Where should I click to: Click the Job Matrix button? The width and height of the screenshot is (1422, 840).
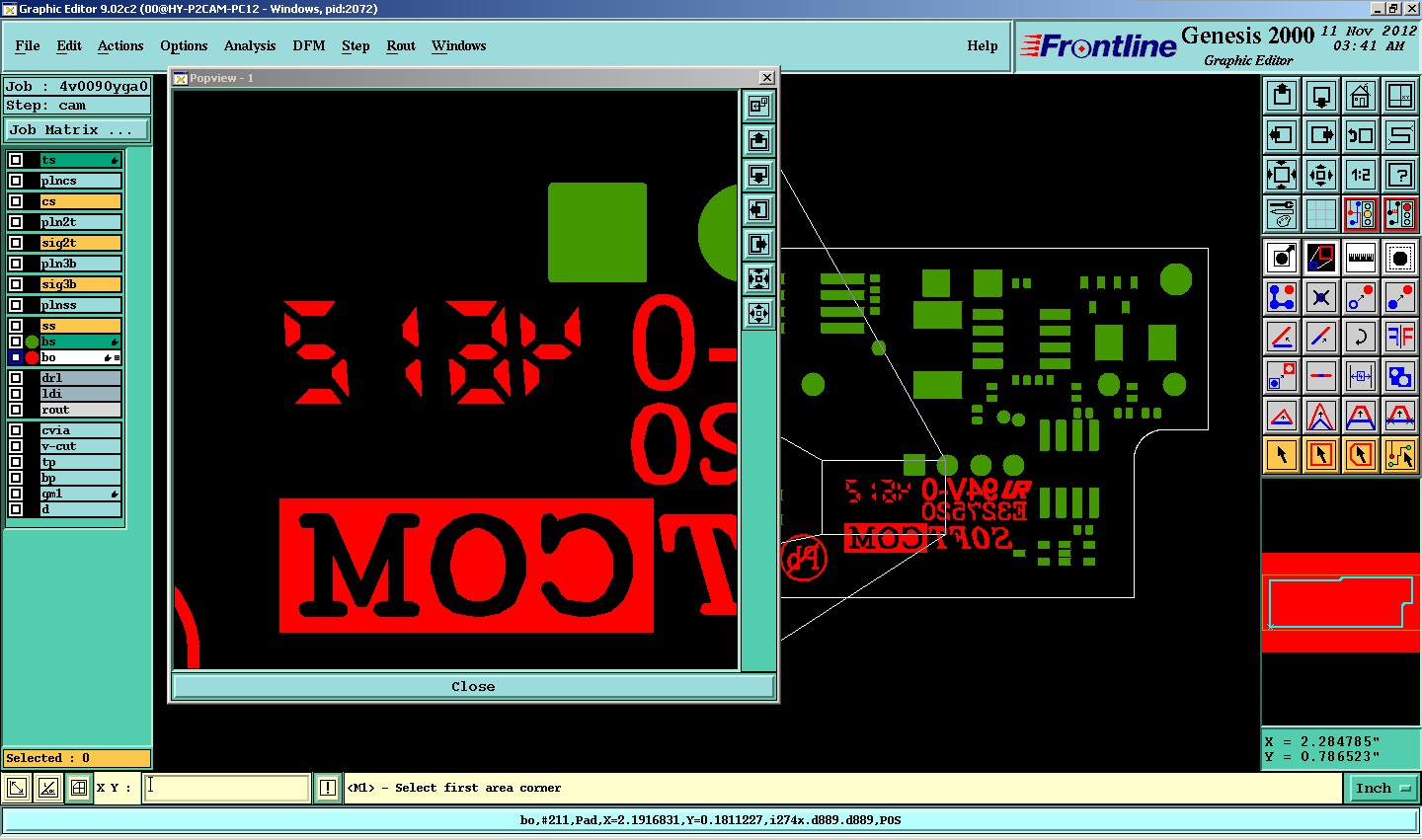click(77, 130)
